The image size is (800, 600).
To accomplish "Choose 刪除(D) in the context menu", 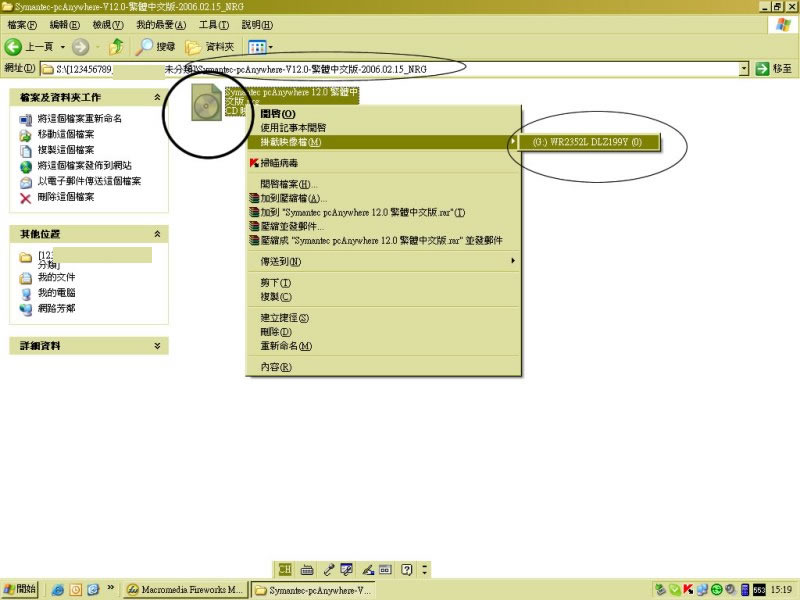I will coord(384,332).
